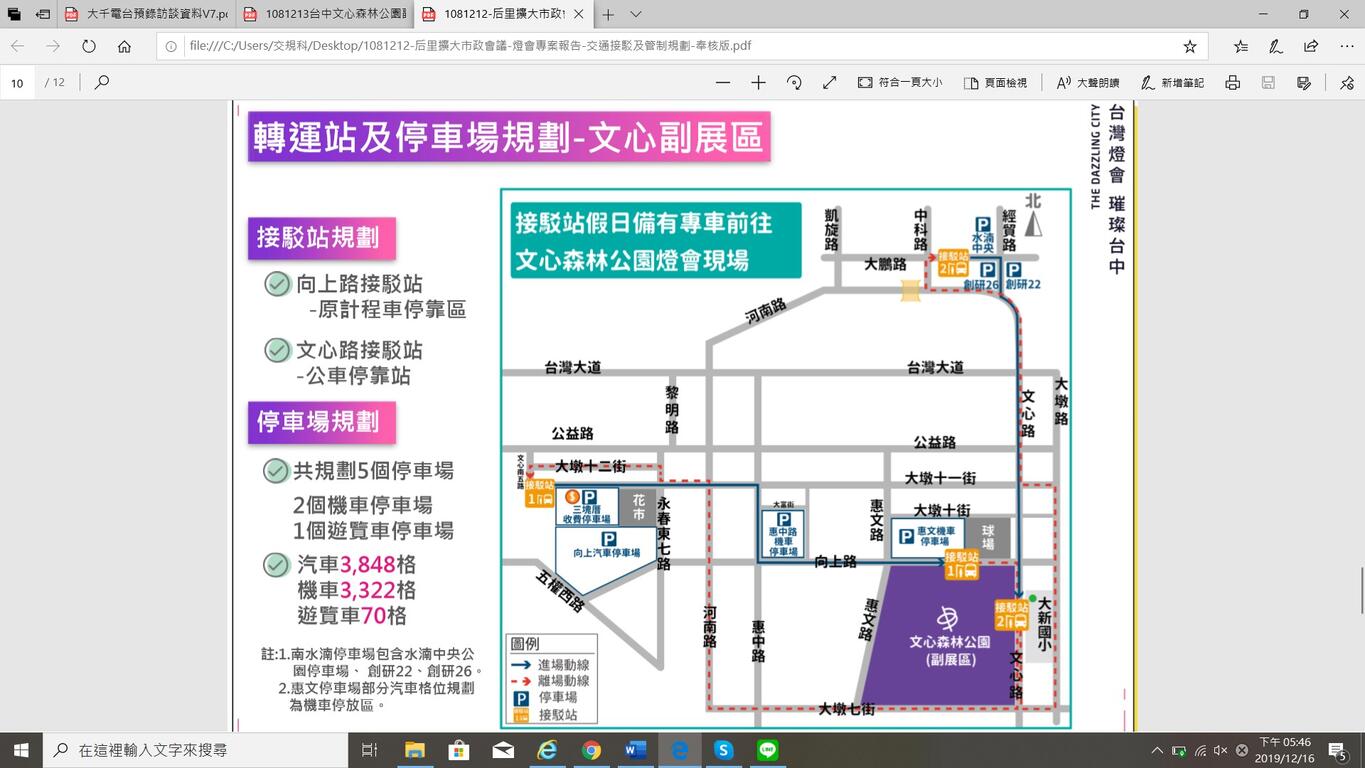Click the page number field showing 10

[17, 82]
